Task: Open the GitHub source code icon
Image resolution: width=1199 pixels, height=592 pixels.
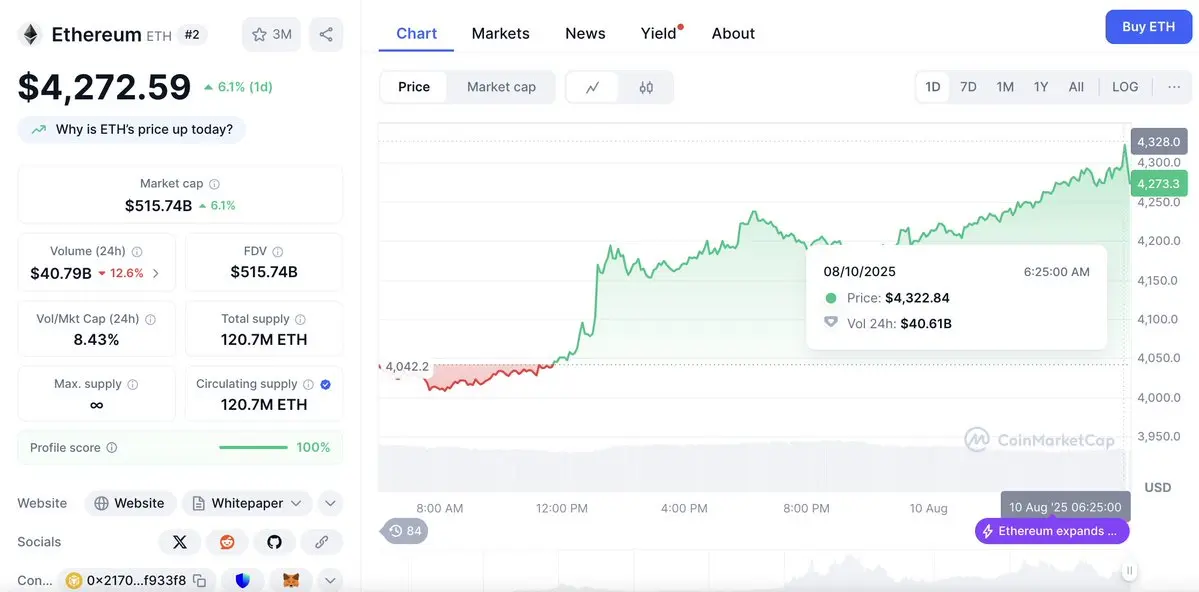Action: click(x=275, y=542)
